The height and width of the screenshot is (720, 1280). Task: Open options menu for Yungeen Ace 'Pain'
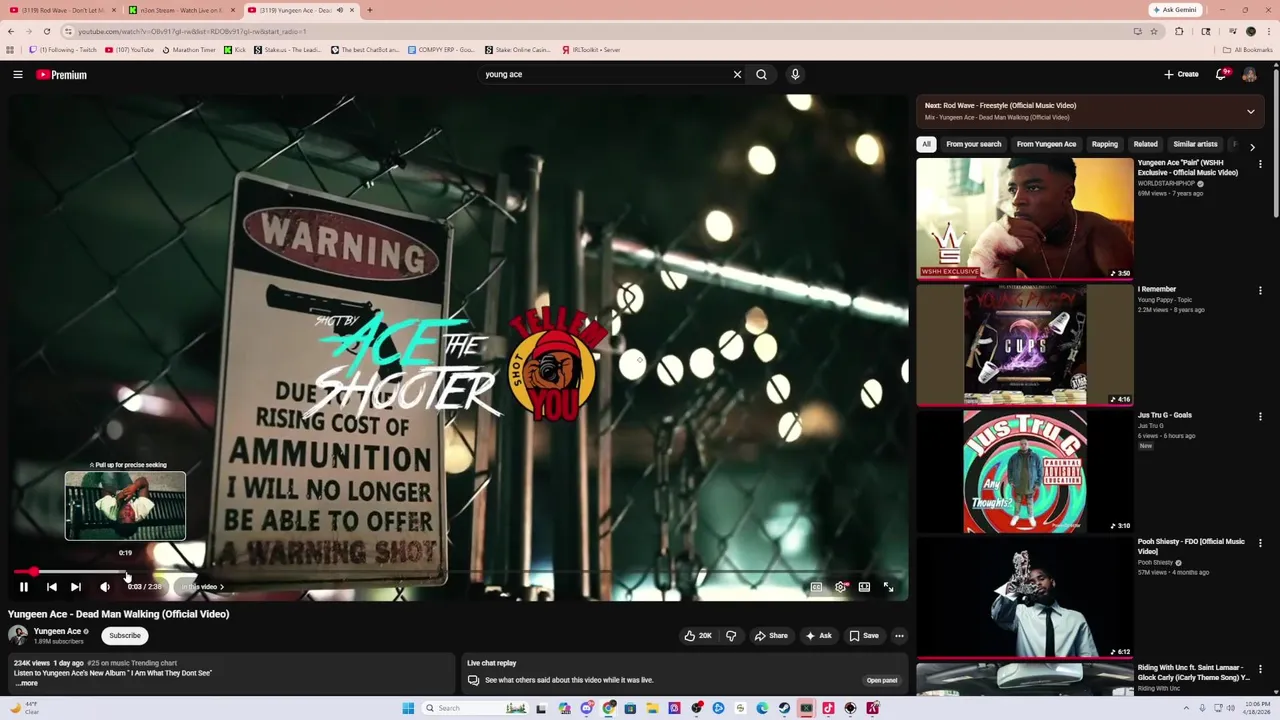(x=1260, y=164)
